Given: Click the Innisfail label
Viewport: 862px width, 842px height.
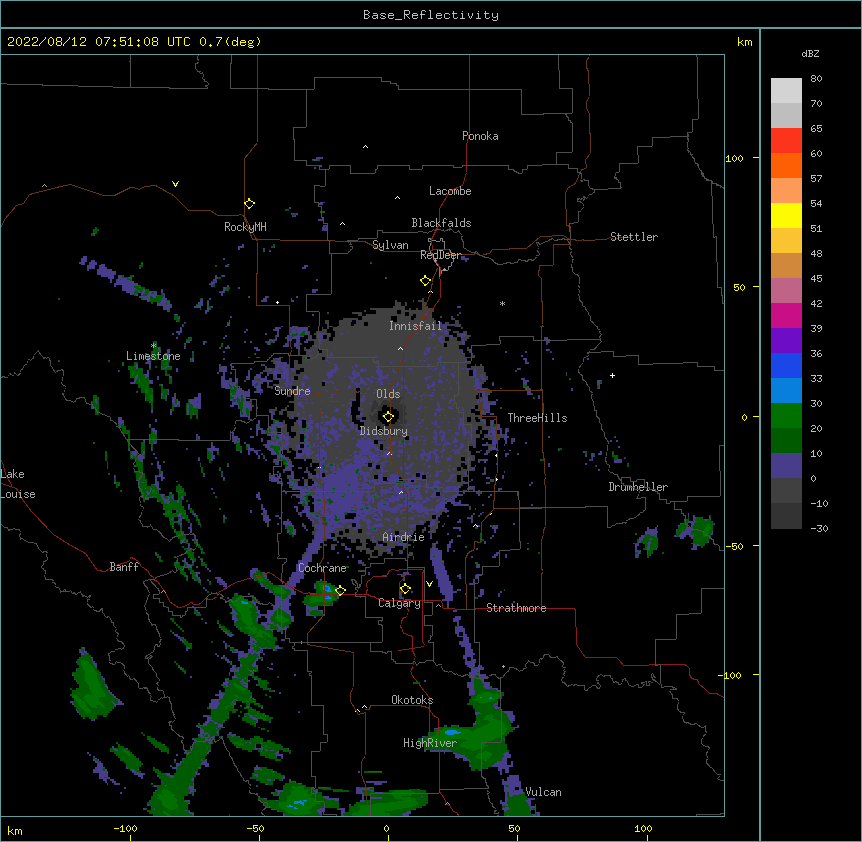Looking at the screenshot, I should tap(416, 326).
